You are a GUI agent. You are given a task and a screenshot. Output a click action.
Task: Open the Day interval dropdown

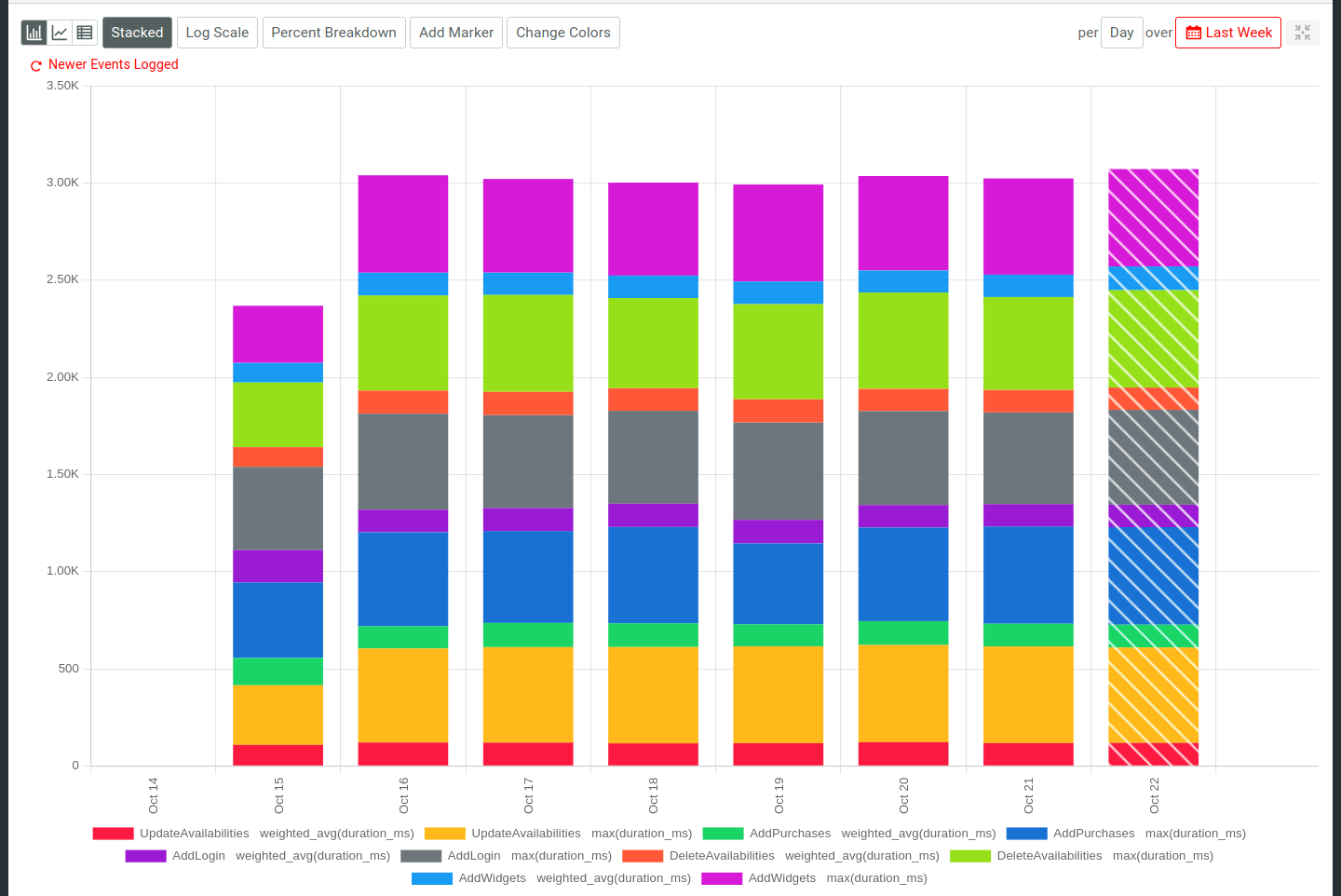coord(1122,32)
